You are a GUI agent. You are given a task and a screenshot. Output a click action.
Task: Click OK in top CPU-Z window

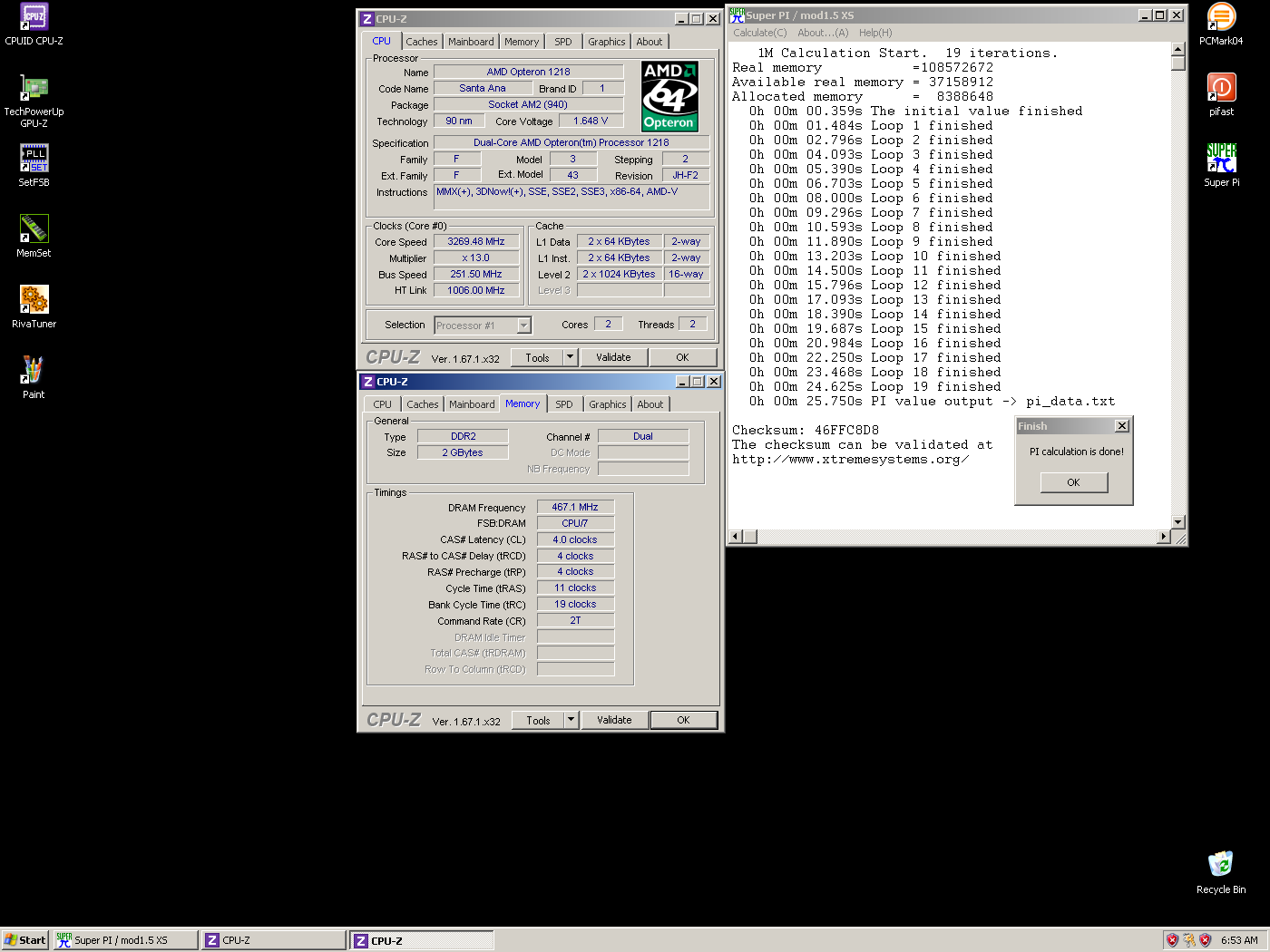tap(682, 357)
